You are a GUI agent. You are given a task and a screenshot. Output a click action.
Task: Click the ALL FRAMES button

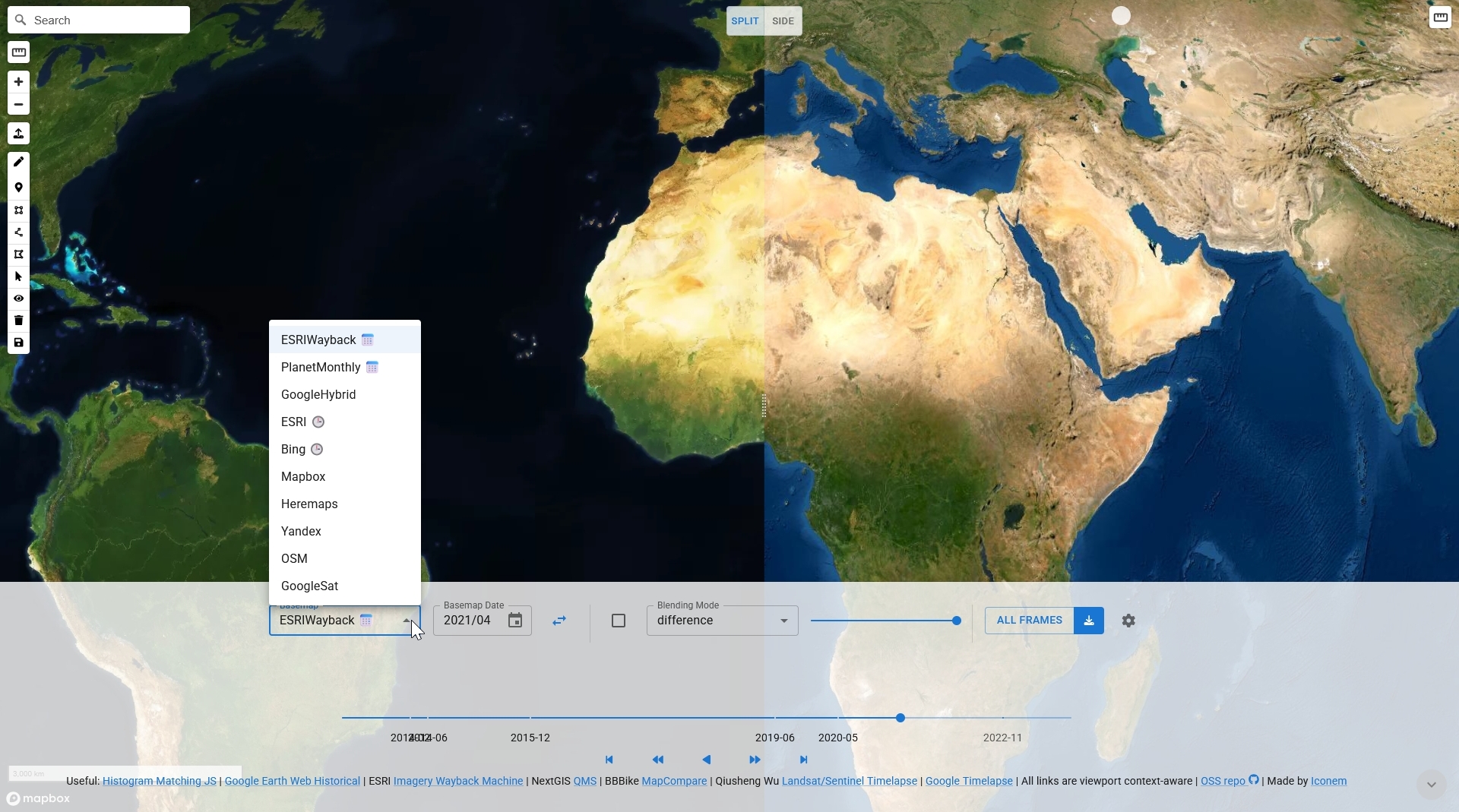[x=1029, y=621]
